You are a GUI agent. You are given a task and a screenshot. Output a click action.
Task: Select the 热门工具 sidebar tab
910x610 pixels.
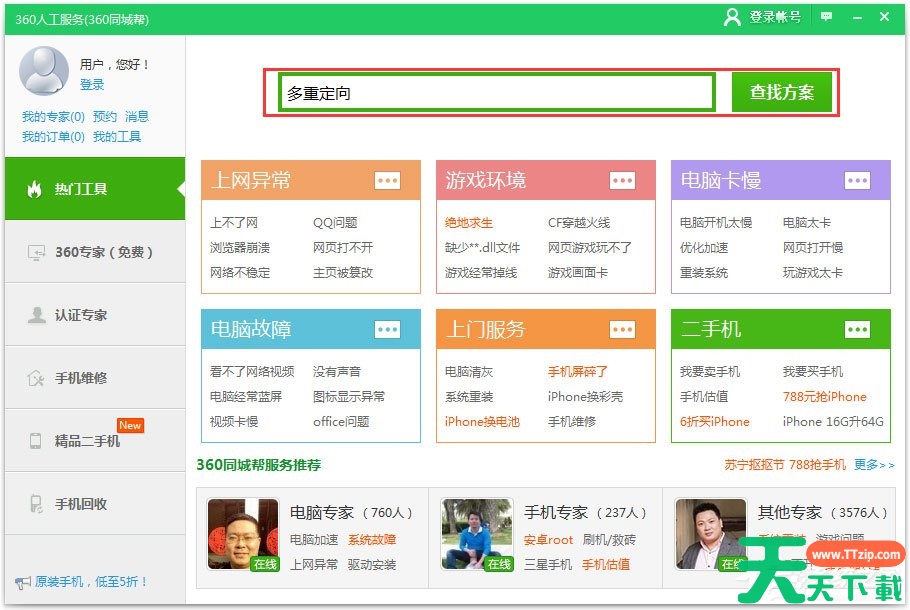[x=94, y=189]
